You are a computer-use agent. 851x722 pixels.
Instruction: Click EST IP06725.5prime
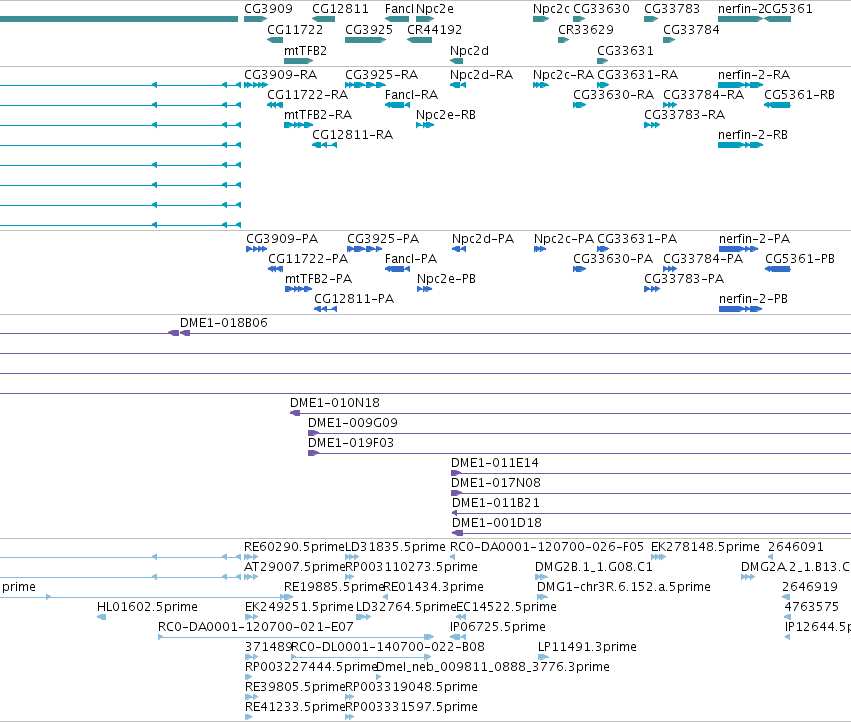[x=458, y=637]
